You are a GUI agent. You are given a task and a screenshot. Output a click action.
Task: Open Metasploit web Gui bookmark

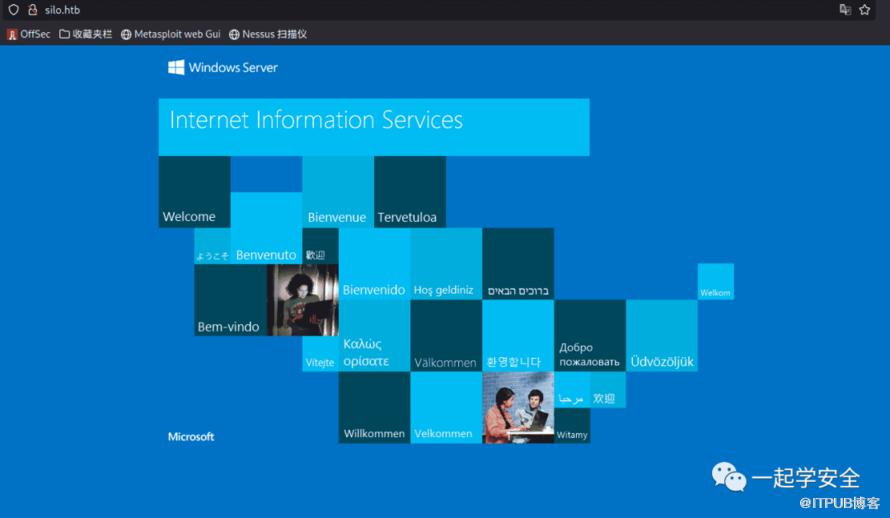click(170, 34)
